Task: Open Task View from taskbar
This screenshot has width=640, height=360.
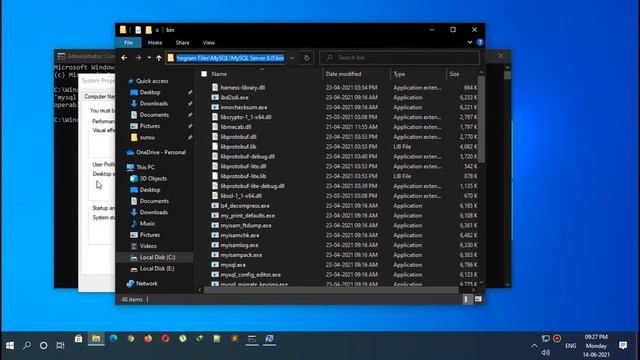Action: pos(60,346)
